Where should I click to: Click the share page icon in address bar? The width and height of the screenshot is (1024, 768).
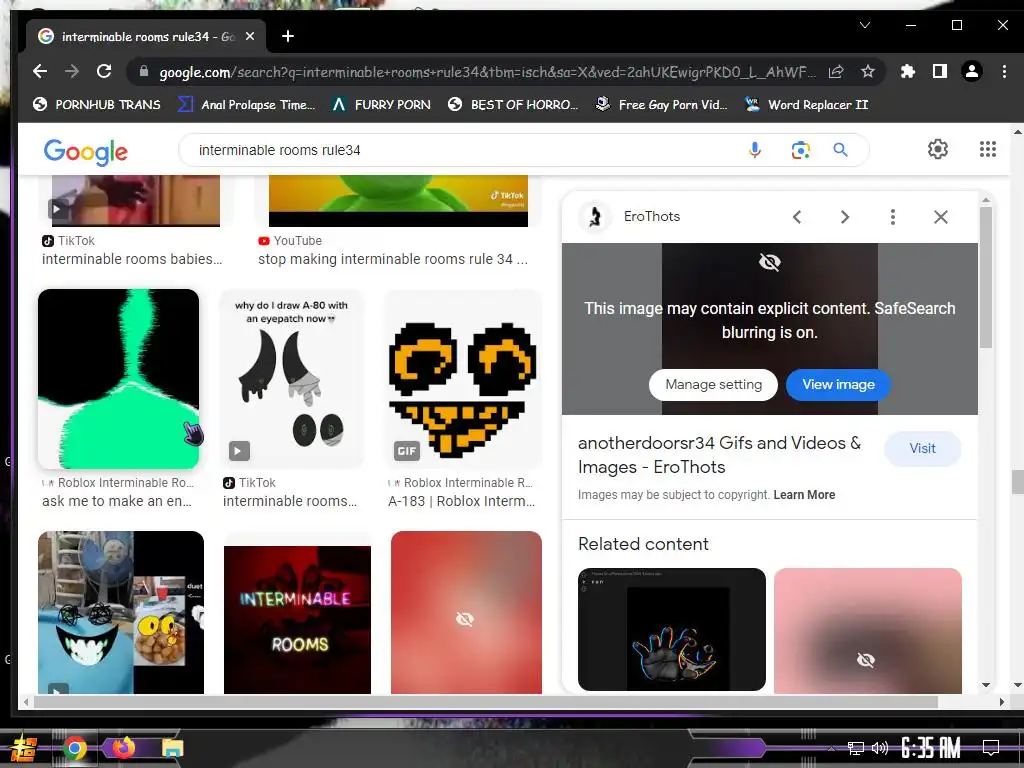[x=836, y=72]
